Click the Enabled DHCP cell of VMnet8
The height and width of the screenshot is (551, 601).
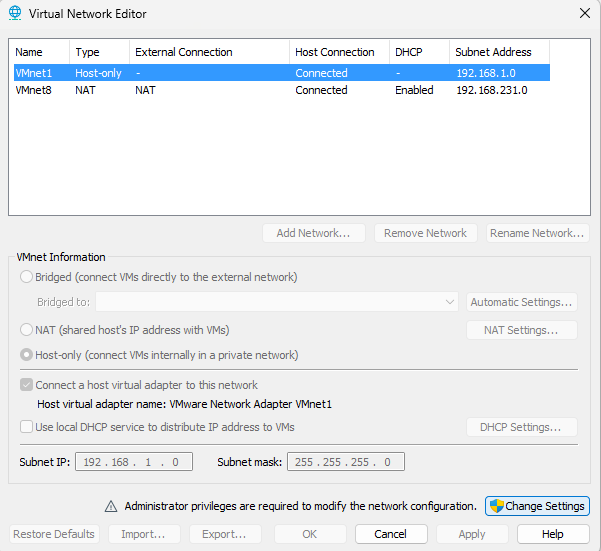414,90
